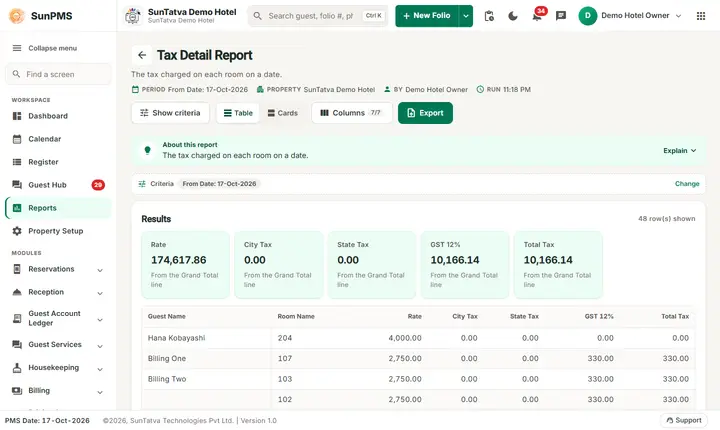720x430 pixels.
Task: Click the Room Name column header
Action: (x=296, y=317)
